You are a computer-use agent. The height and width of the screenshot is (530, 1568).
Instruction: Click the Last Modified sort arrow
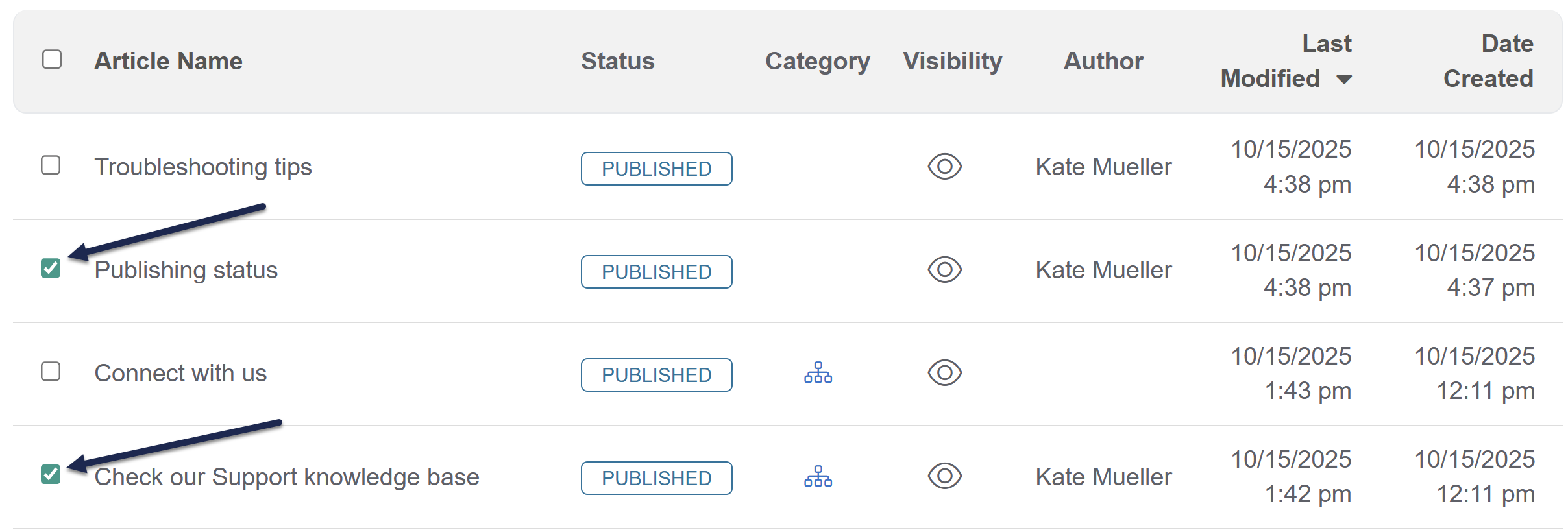tap(1344, 79)
